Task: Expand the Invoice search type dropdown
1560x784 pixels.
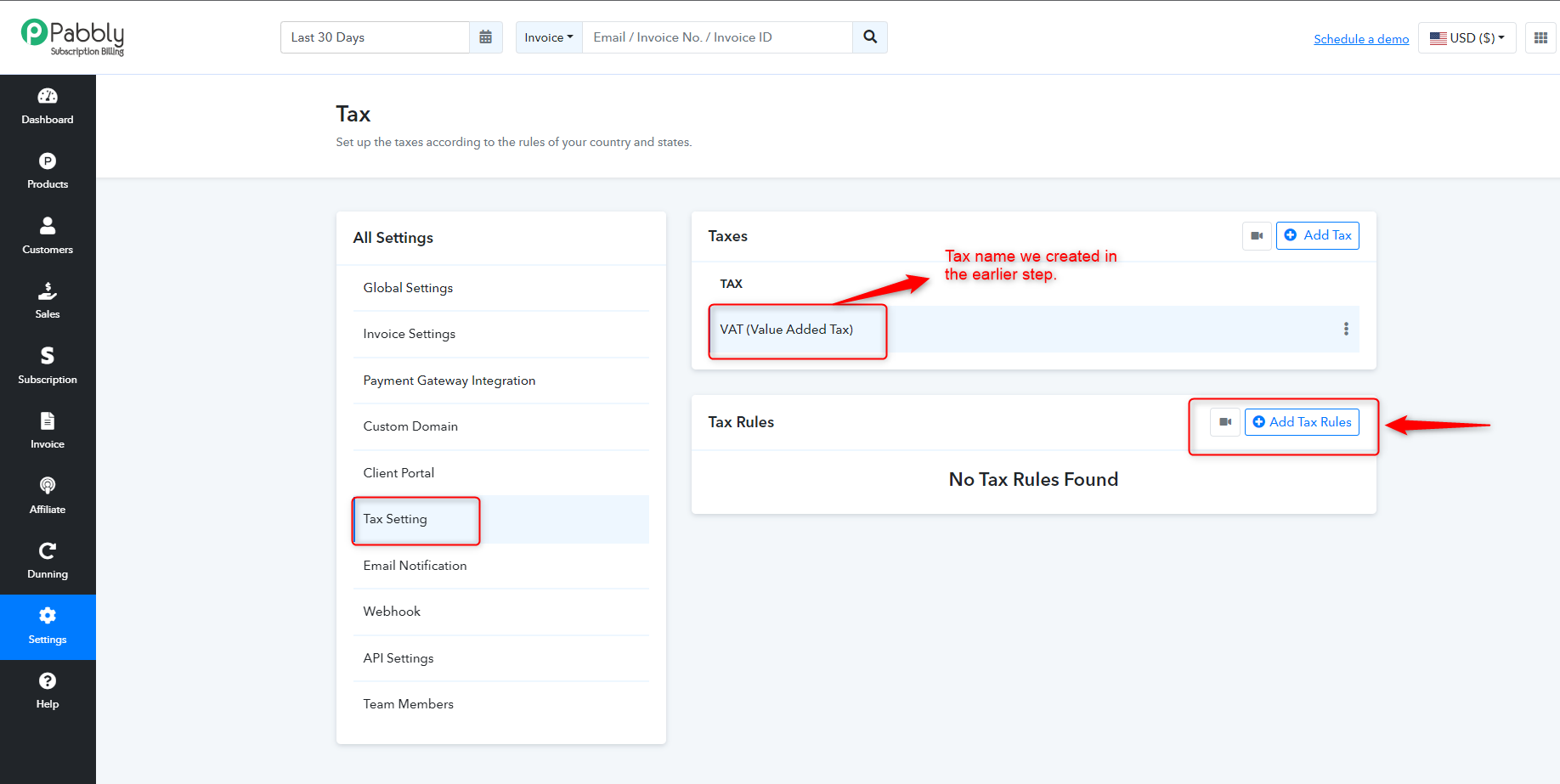Action: [x=549, y=37]
